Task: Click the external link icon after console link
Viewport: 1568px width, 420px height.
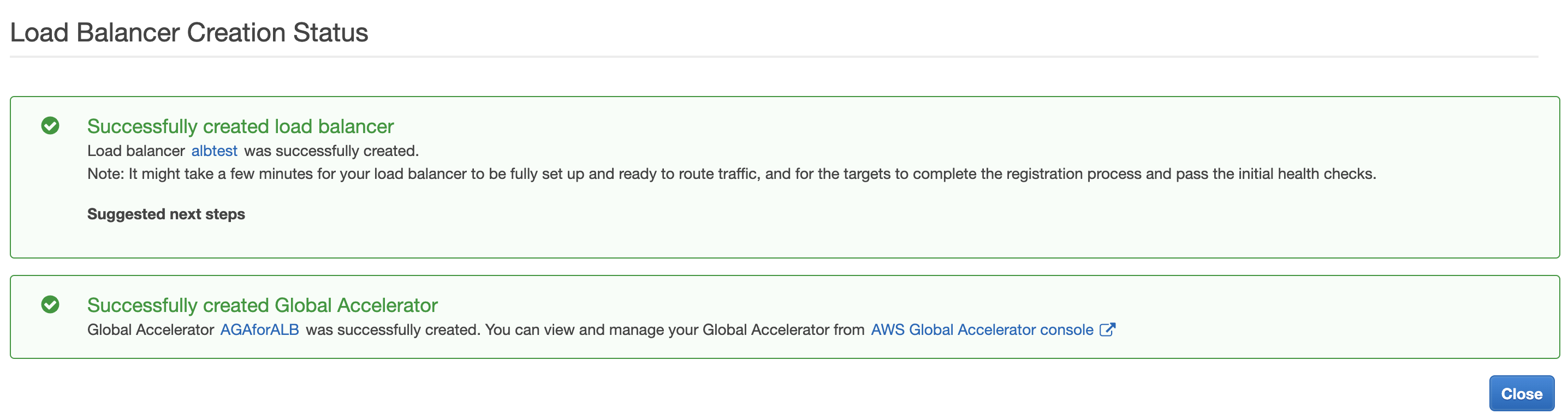Action: (1107, 329)
